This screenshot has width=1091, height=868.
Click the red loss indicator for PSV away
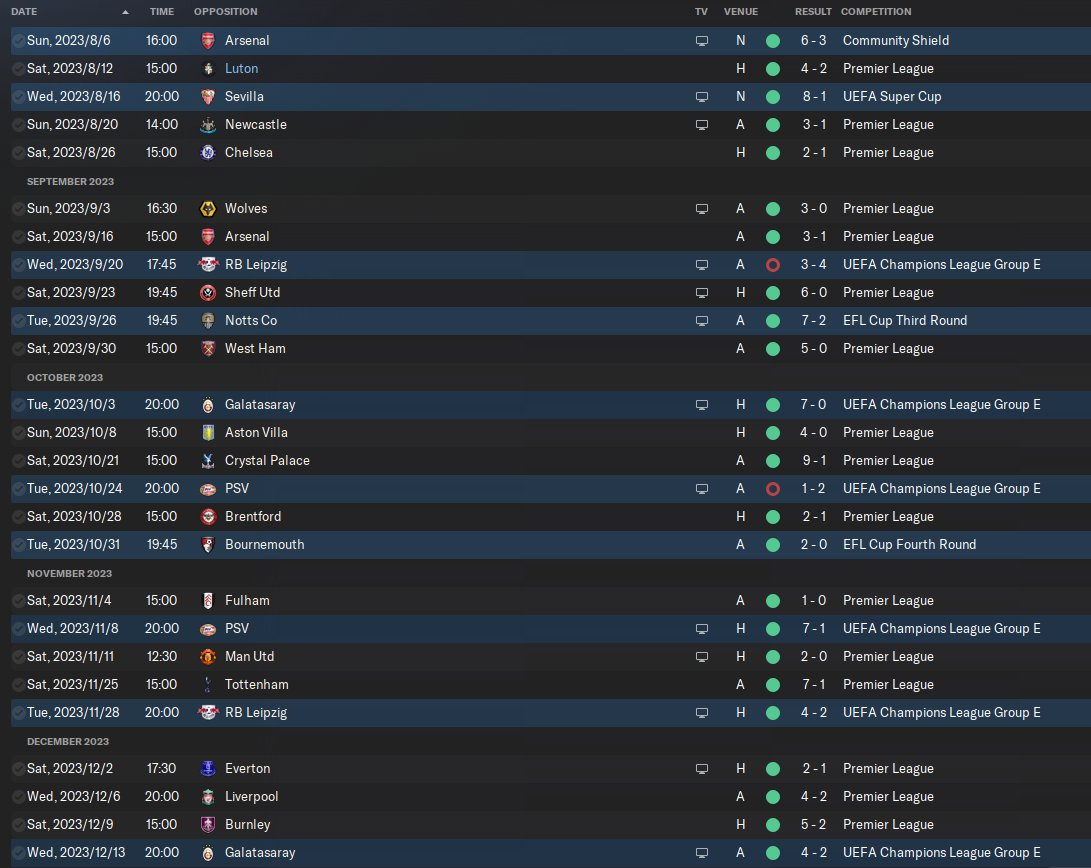pos(772,489)
